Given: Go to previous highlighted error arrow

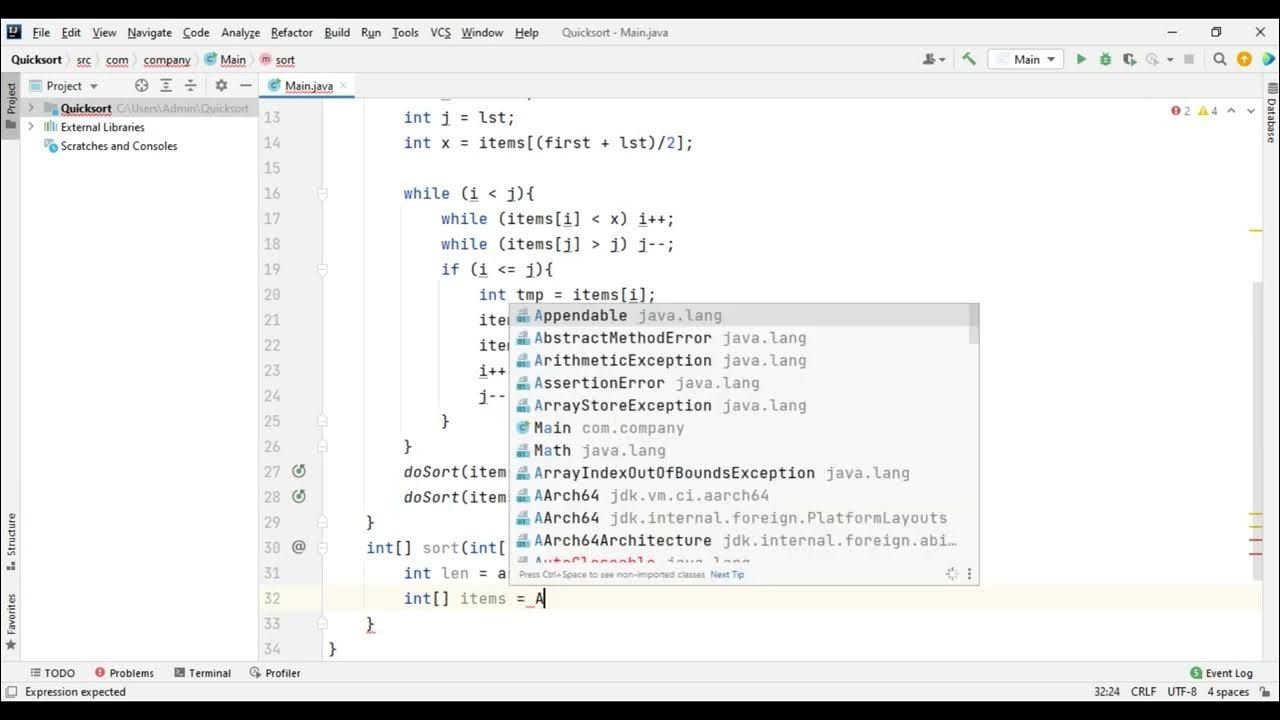Looking at the screenshot, I should coord(1232,111).
